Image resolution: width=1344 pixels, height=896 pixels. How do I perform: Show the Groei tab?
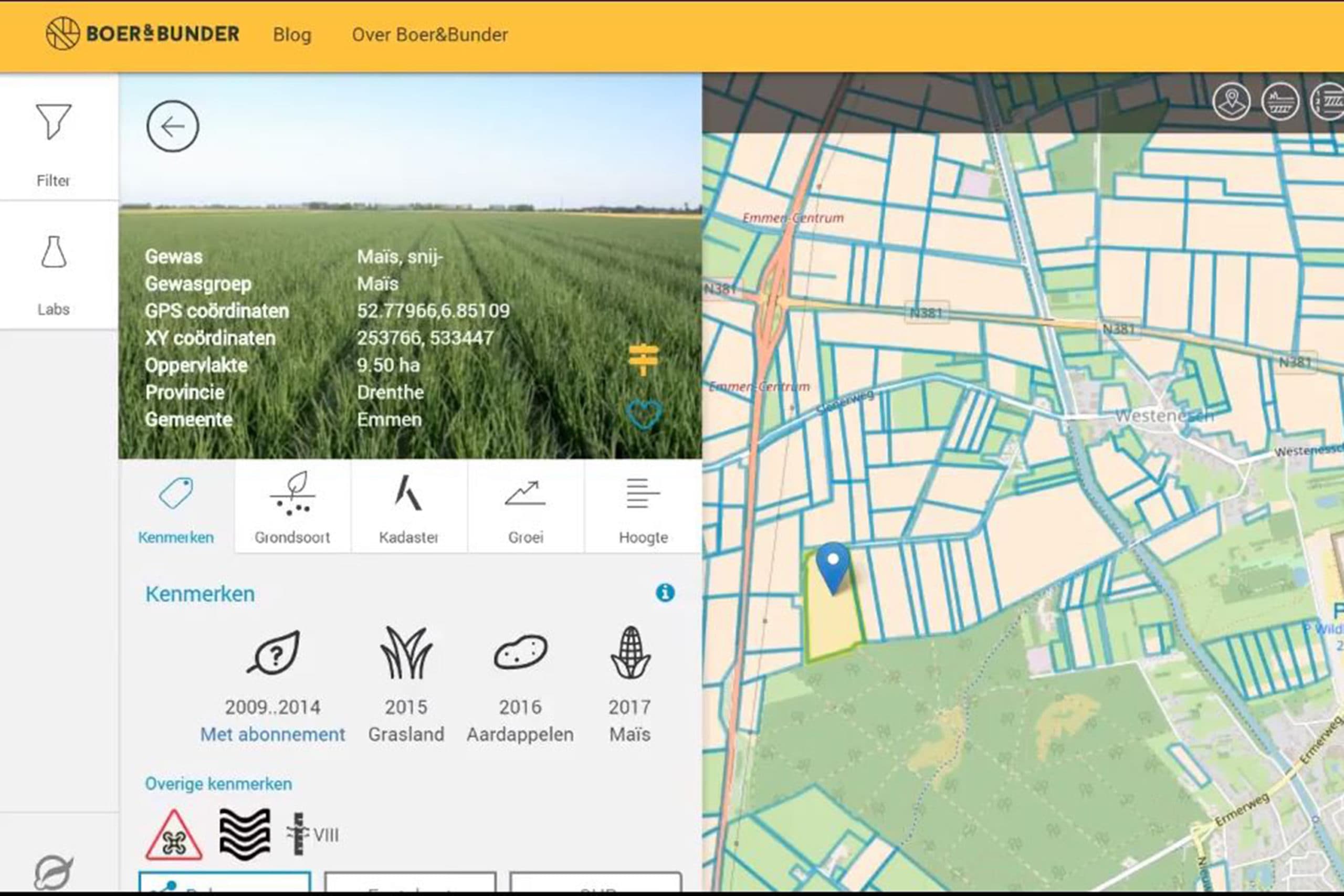(x=526, y=507)
